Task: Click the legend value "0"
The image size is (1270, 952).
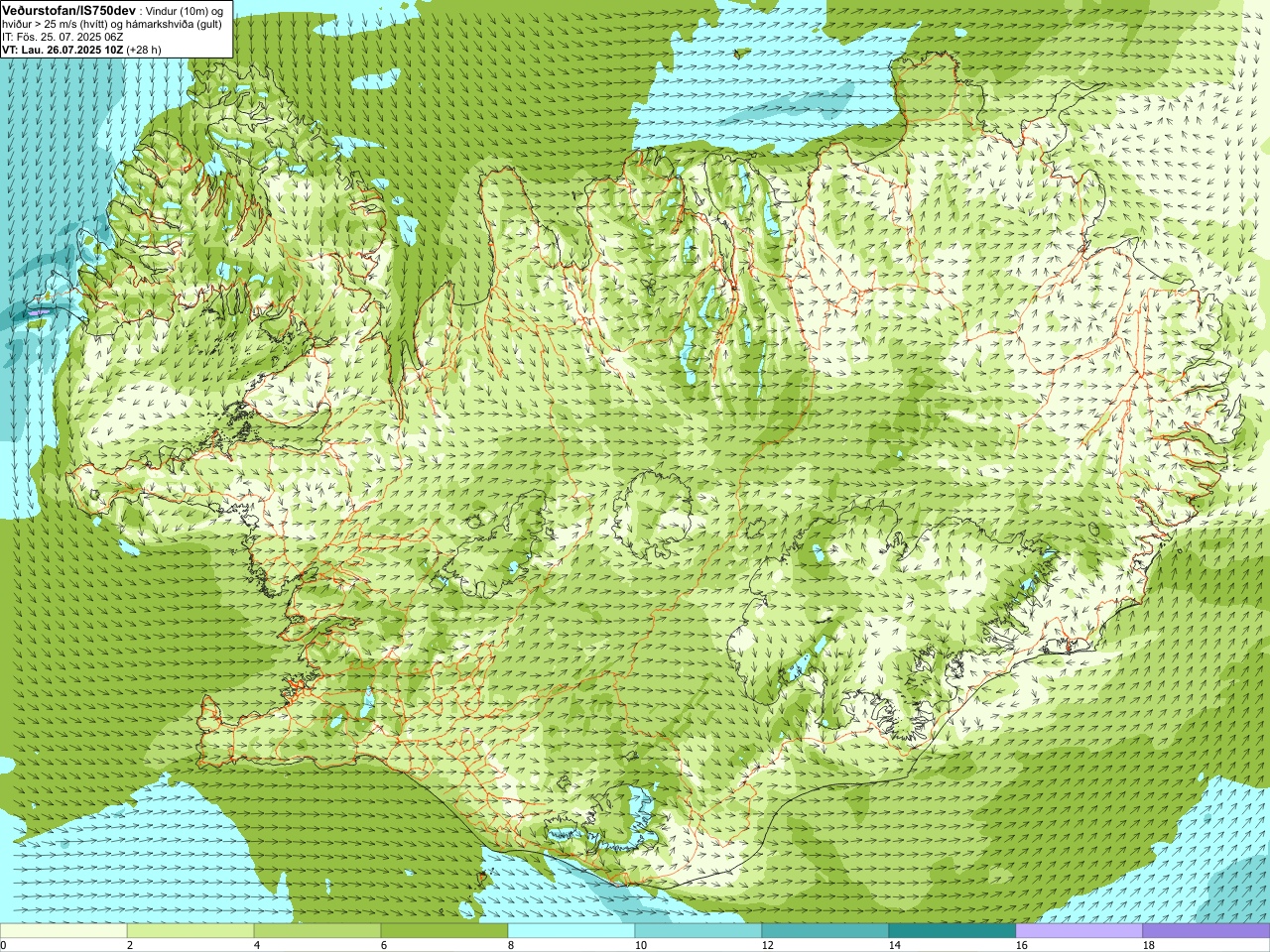Action: (4, 945)
